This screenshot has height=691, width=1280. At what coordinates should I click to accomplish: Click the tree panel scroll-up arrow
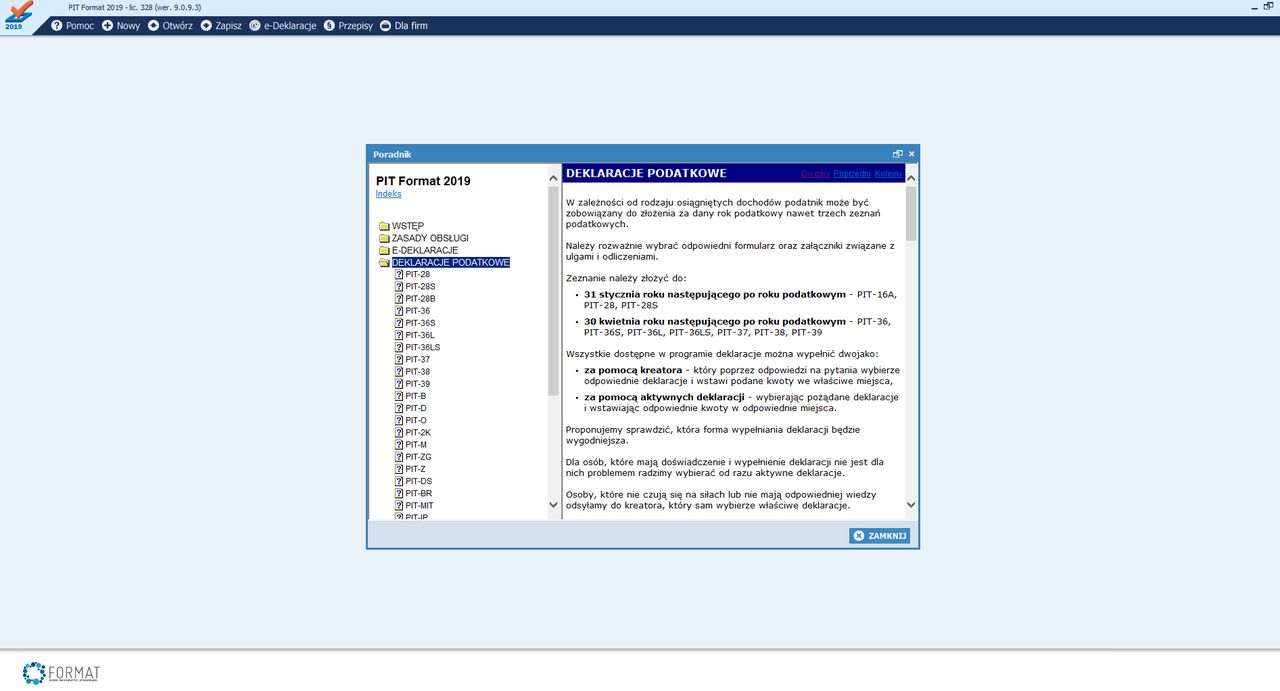[x=554, y=178]
